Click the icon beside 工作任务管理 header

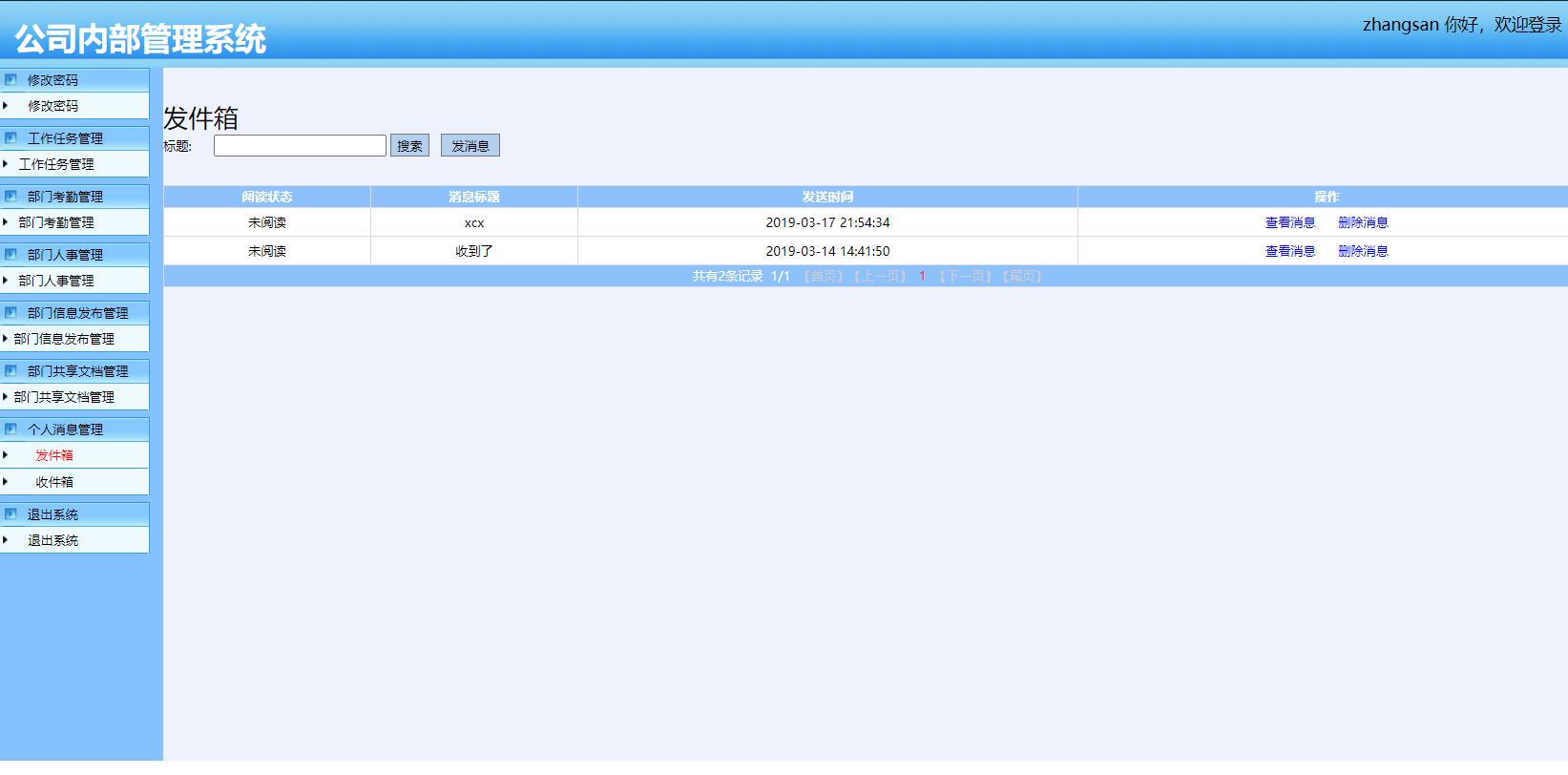(11, 138)
